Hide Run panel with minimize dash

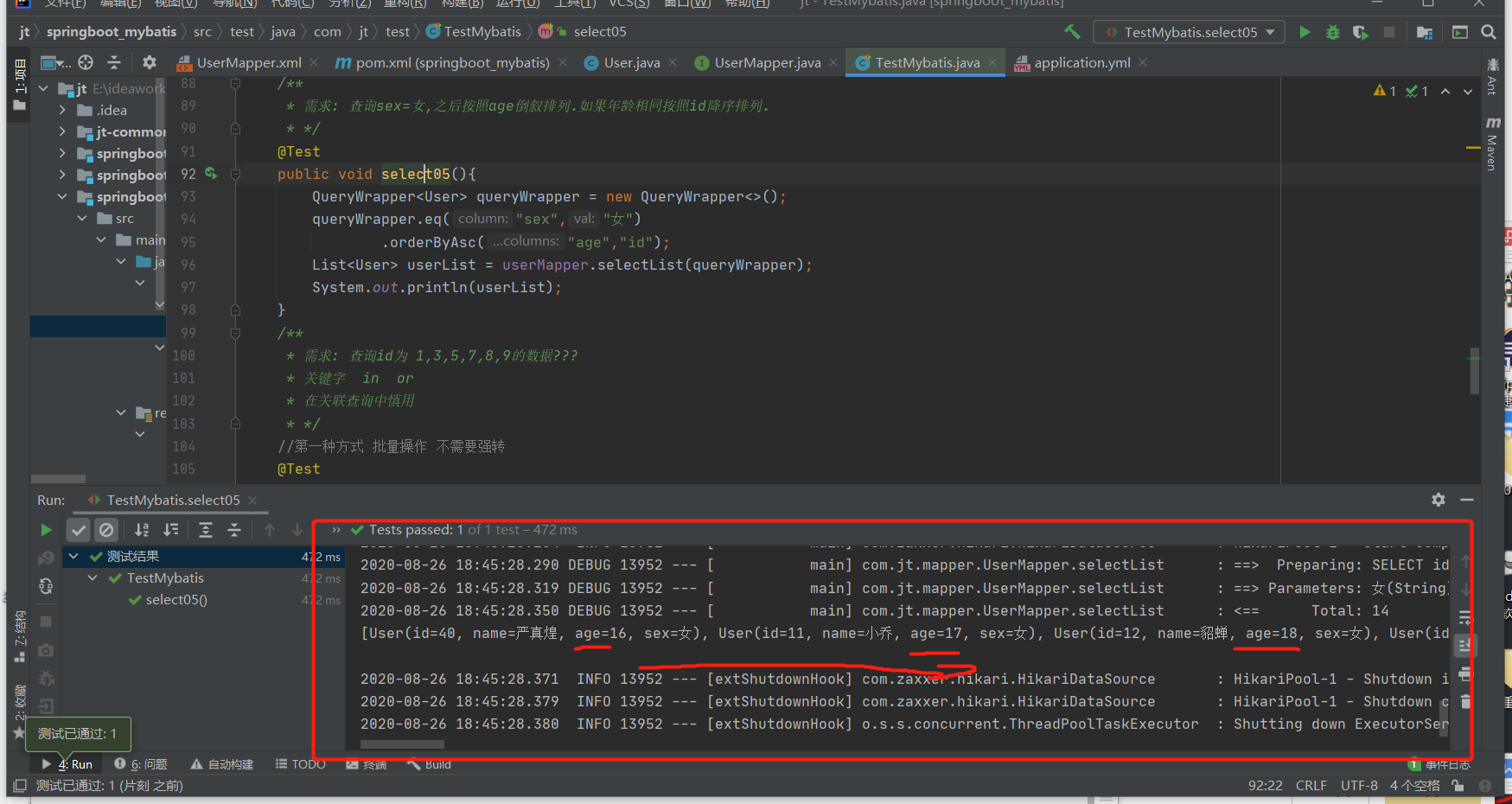1467,500
